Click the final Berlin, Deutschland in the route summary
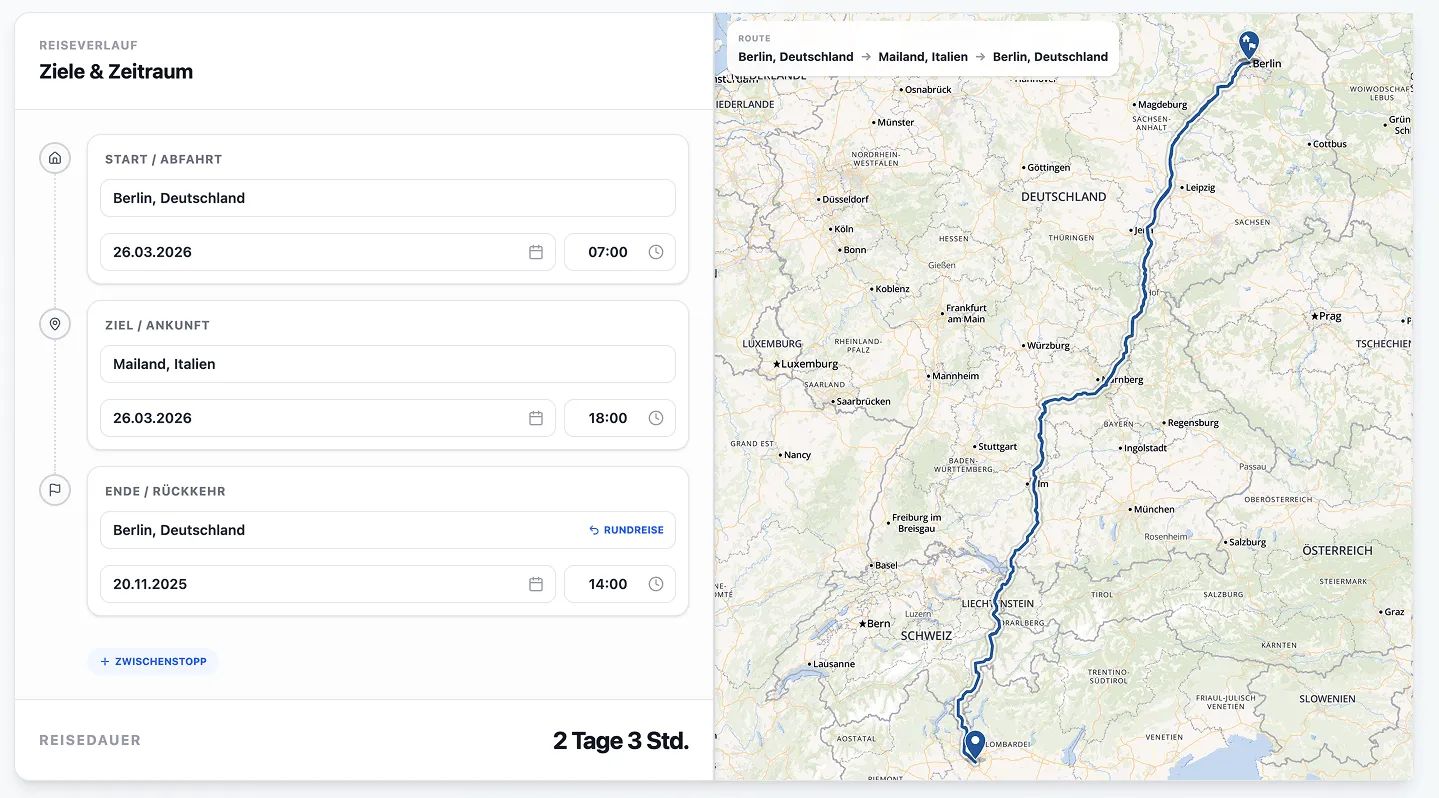The image size is (1439, 798). click(1050, 57)
